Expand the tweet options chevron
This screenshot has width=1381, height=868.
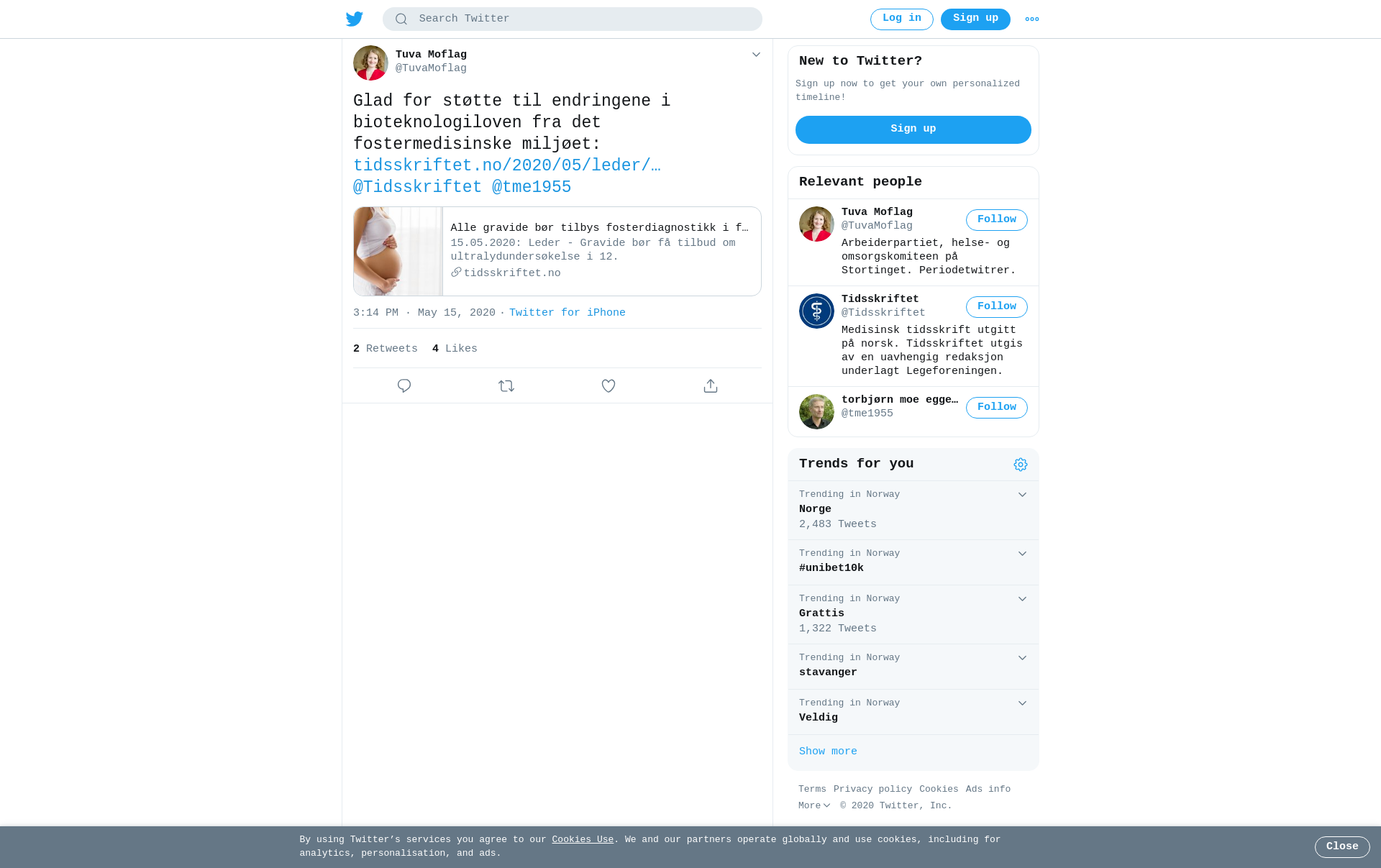pos(756,55)
